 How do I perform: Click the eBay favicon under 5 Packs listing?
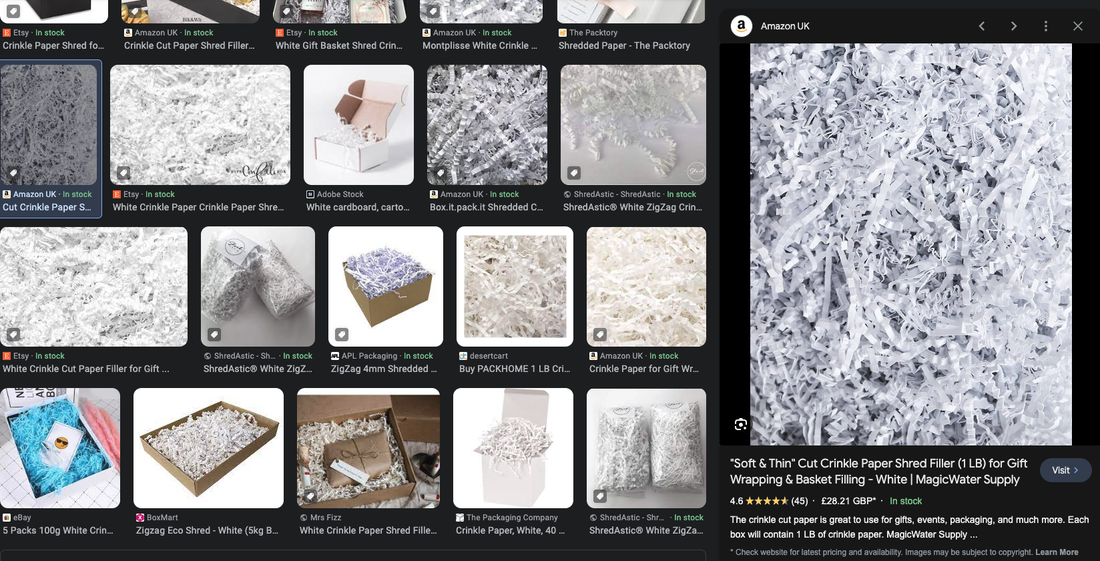[x=6, y=518]
